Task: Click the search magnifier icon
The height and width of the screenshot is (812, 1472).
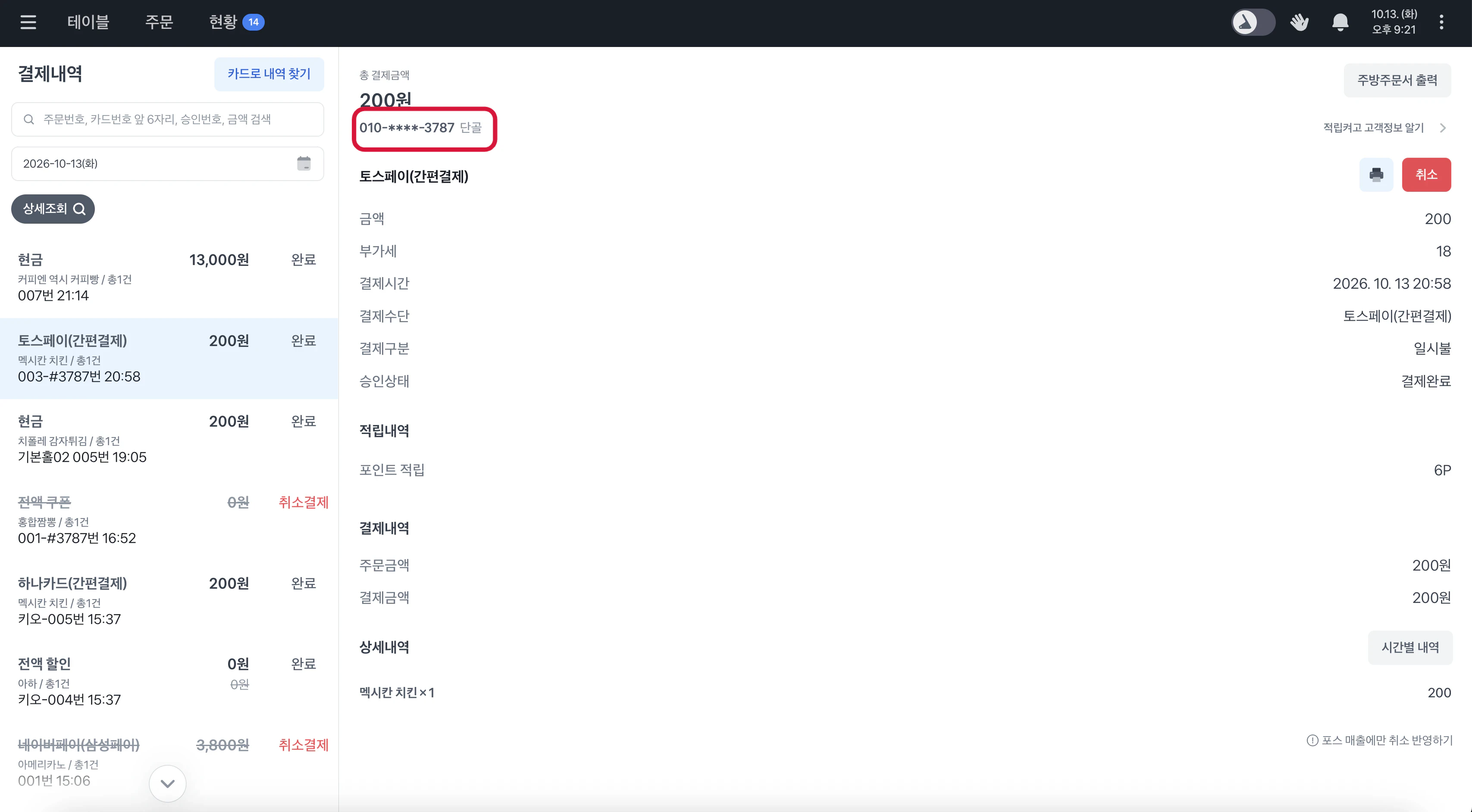Action: (x=28, y=119)
